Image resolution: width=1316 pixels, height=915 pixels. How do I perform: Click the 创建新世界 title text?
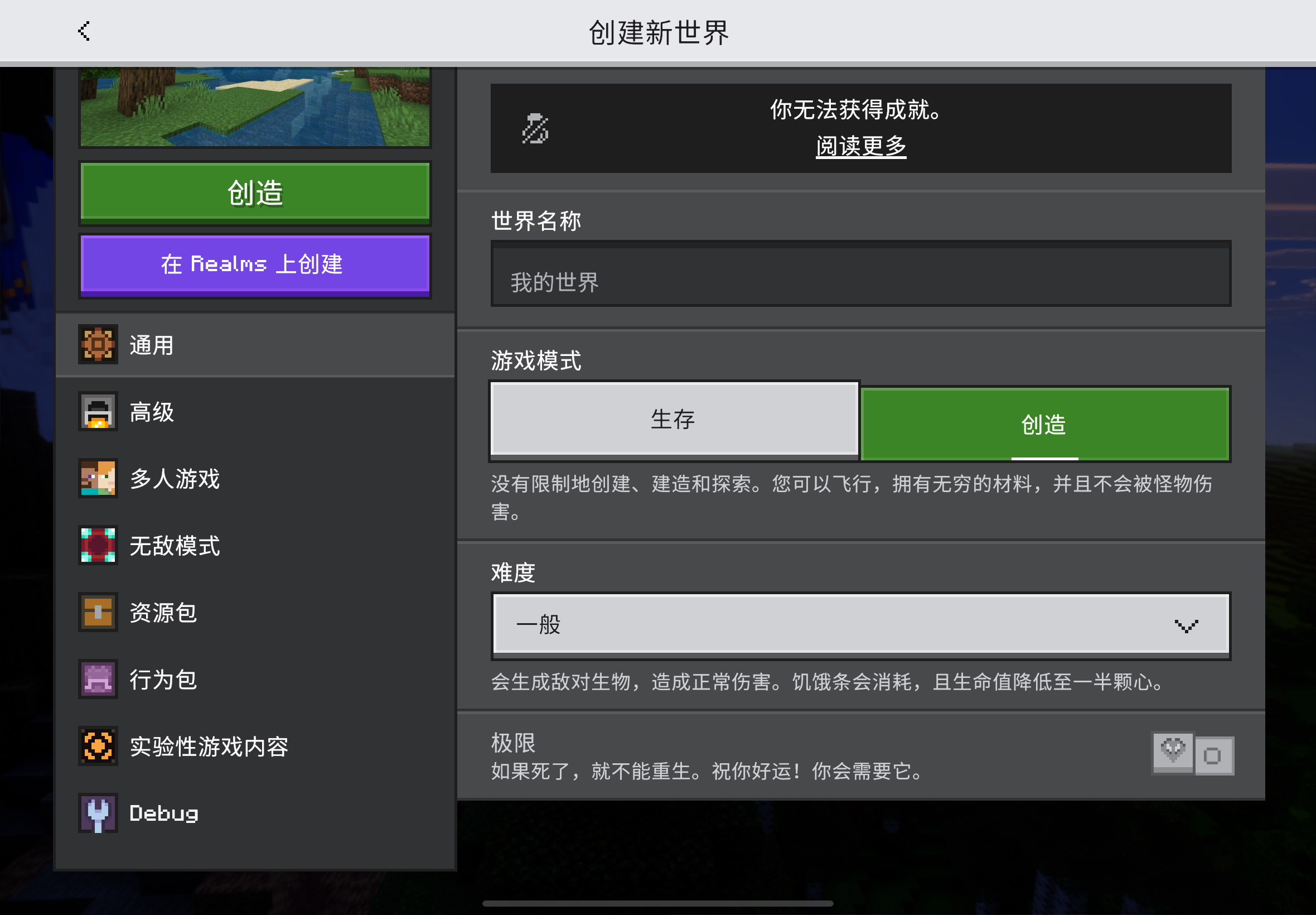point(659,32)
